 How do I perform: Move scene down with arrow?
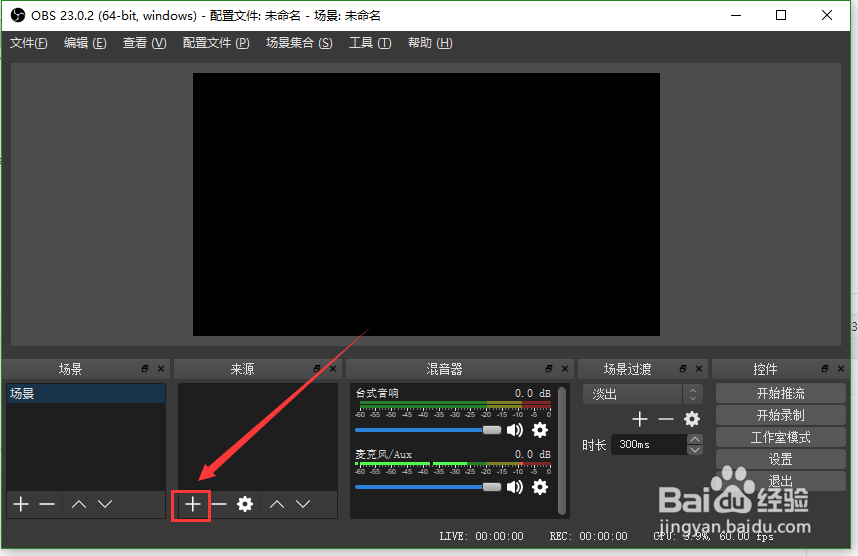coord(105,504)
